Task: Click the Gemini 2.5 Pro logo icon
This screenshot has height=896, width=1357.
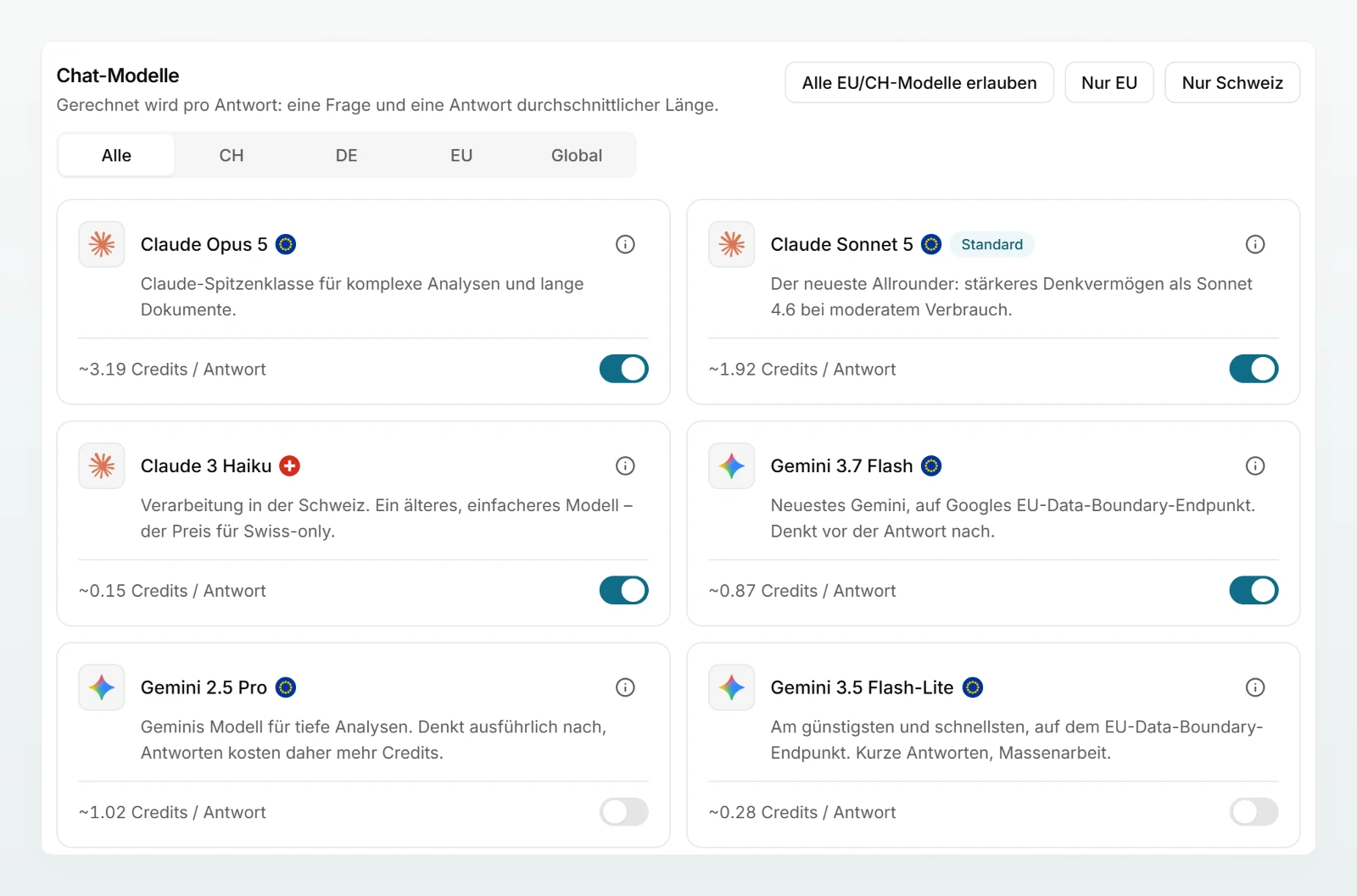Action: [102, 687]
